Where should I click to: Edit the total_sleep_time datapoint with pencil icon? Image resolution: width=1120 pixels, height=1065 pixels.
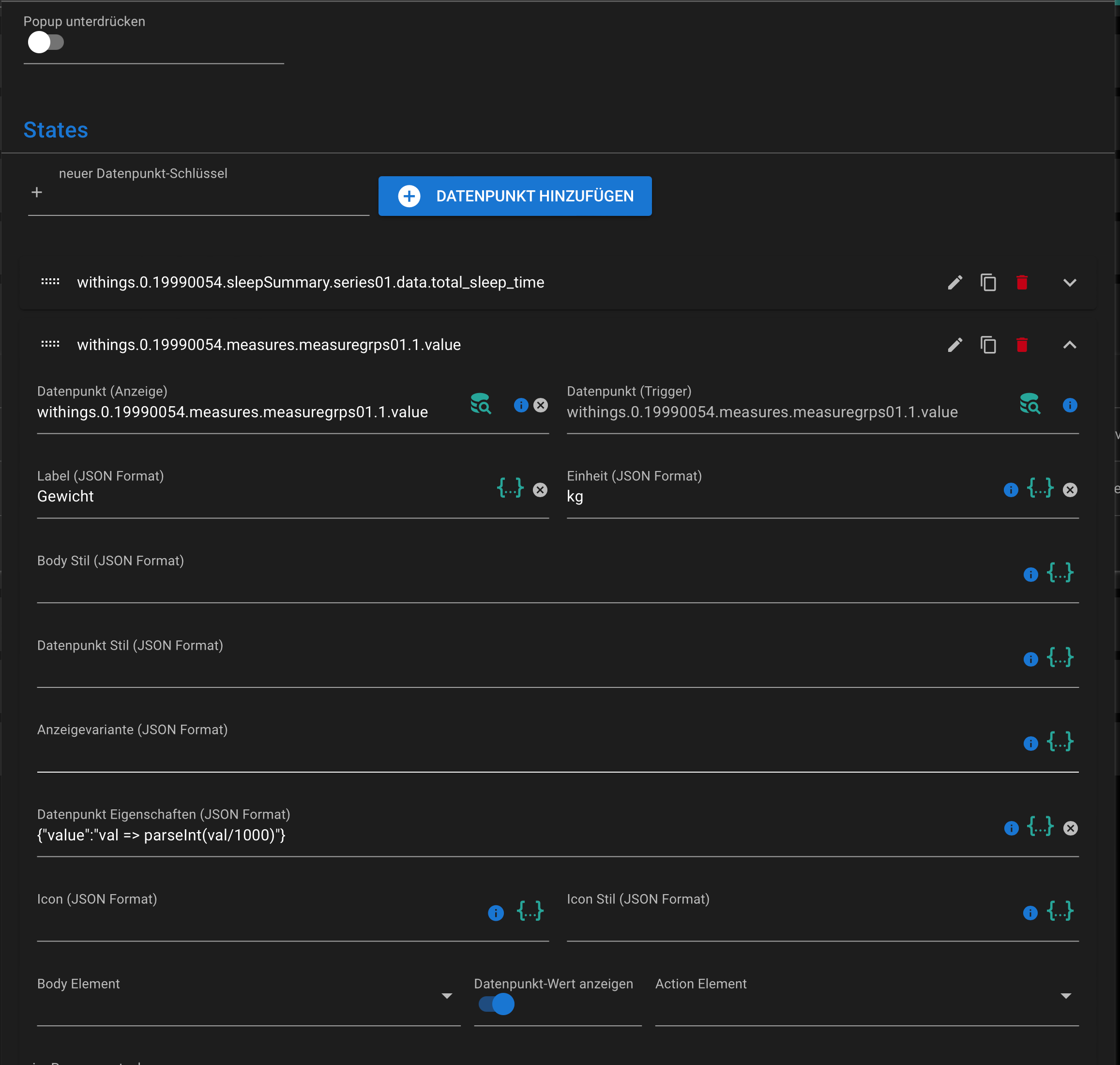(955, 283)
